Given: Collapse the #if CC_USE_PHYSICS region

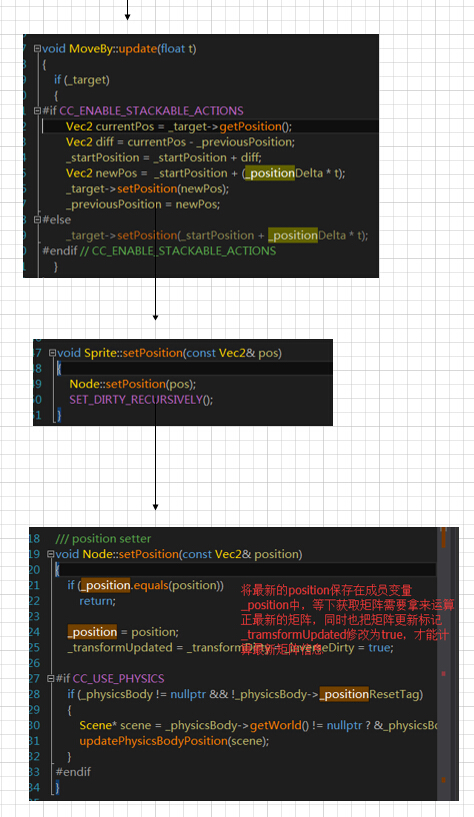Looking at the screenshot, I should [51, 678].
